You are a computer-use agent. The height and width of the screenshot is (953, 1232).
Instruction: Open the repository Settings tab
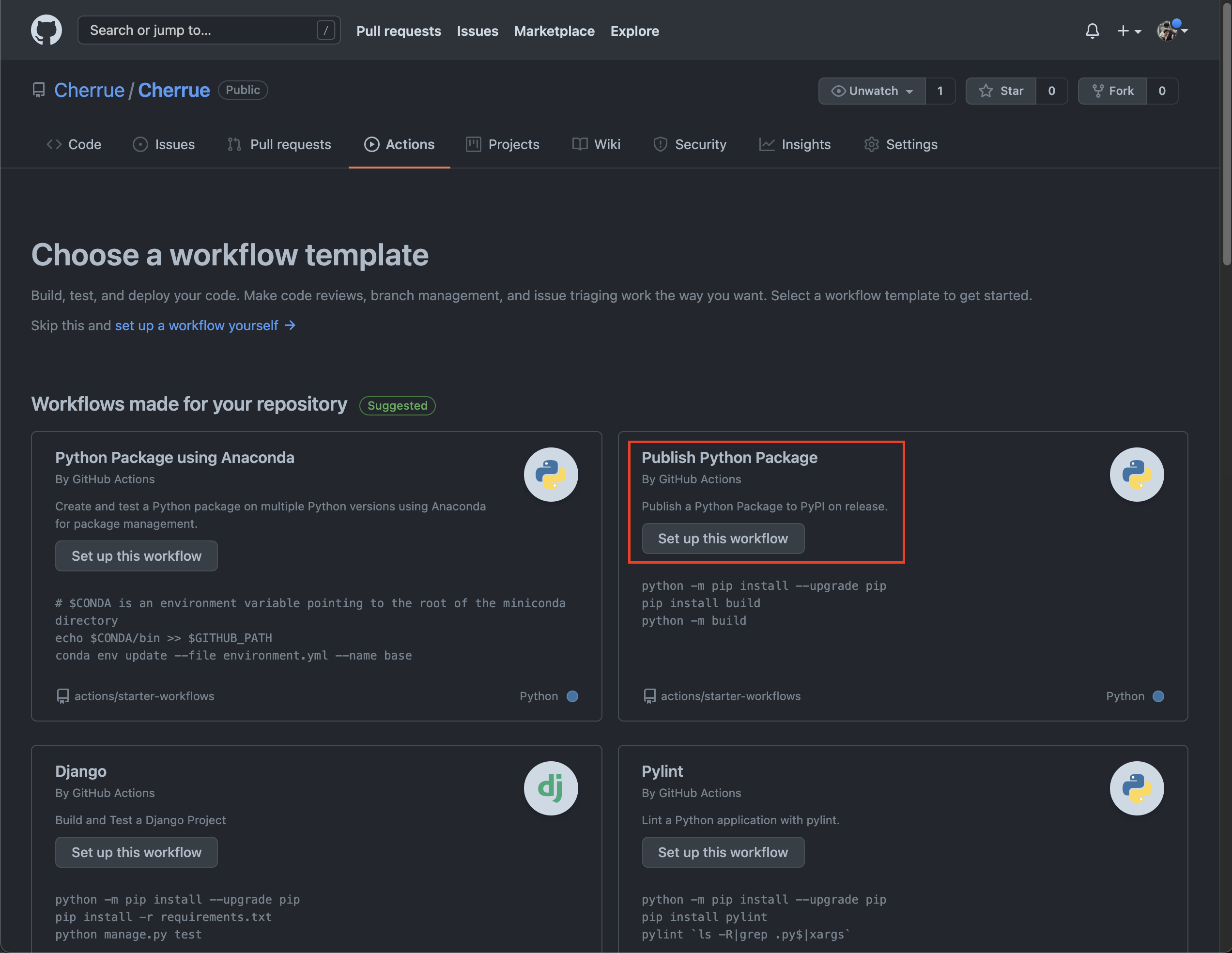click(901, 144)
